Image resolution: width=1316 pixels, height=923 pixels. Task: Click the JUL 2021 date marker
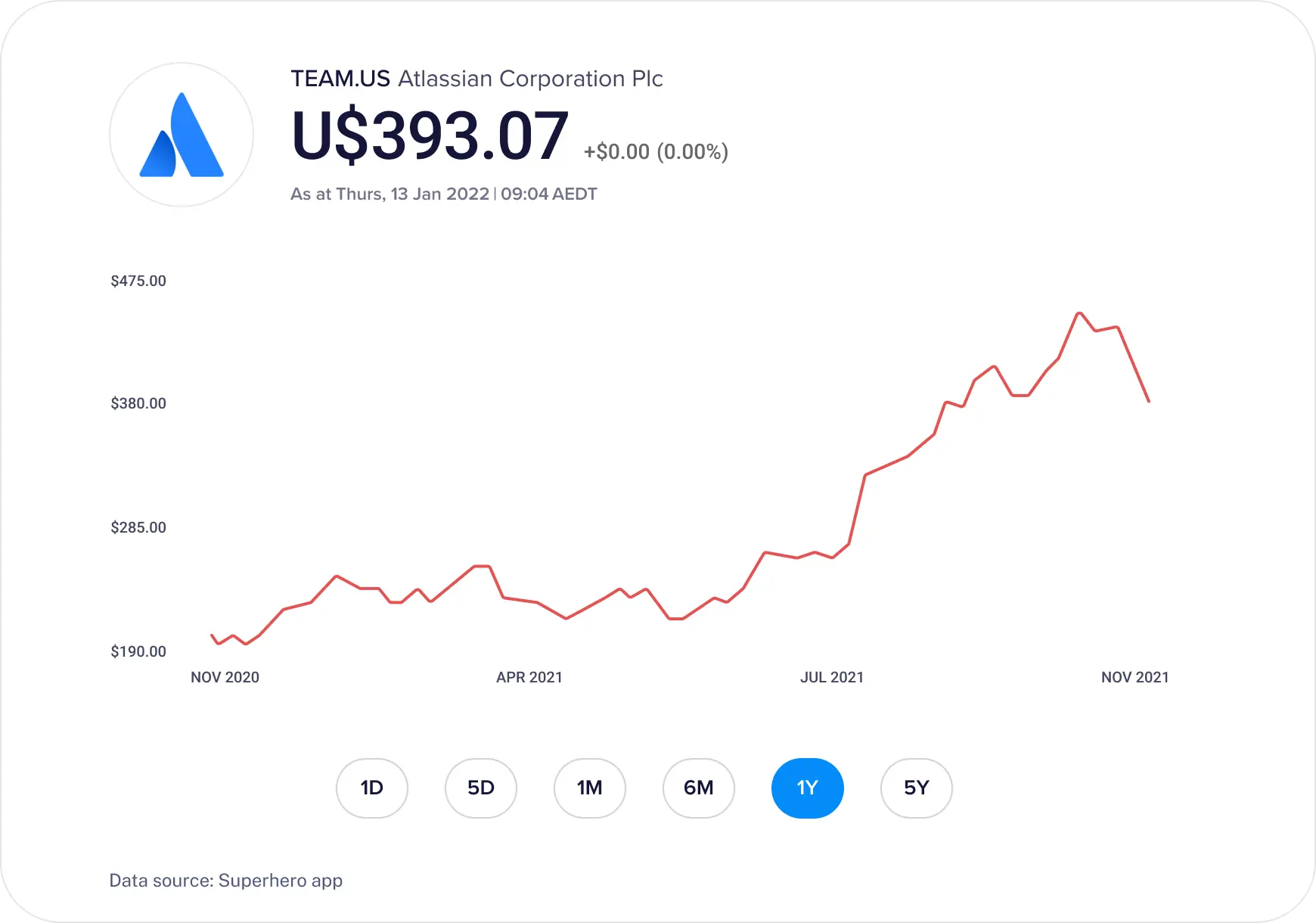tap(832, 677)
